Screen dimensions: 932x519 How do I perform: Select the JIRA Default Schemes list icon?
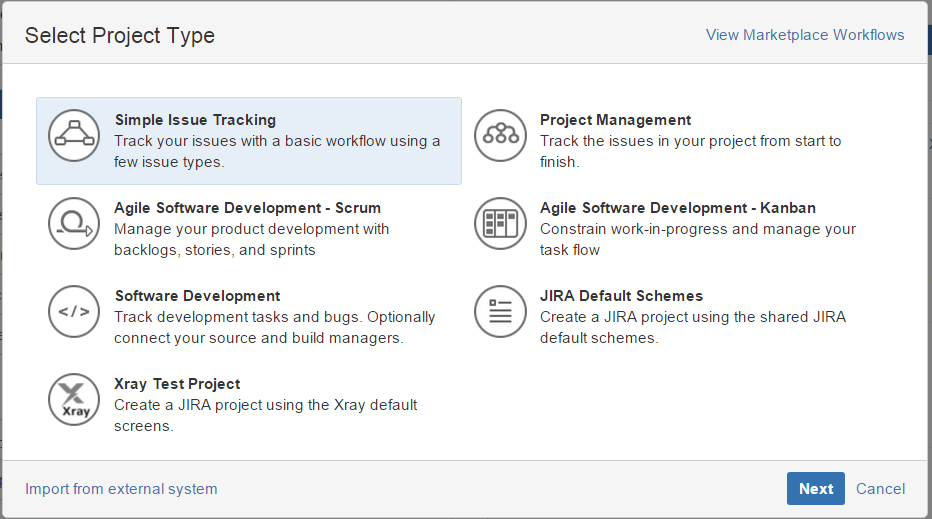pyautogui.click(x=500, y=312)
